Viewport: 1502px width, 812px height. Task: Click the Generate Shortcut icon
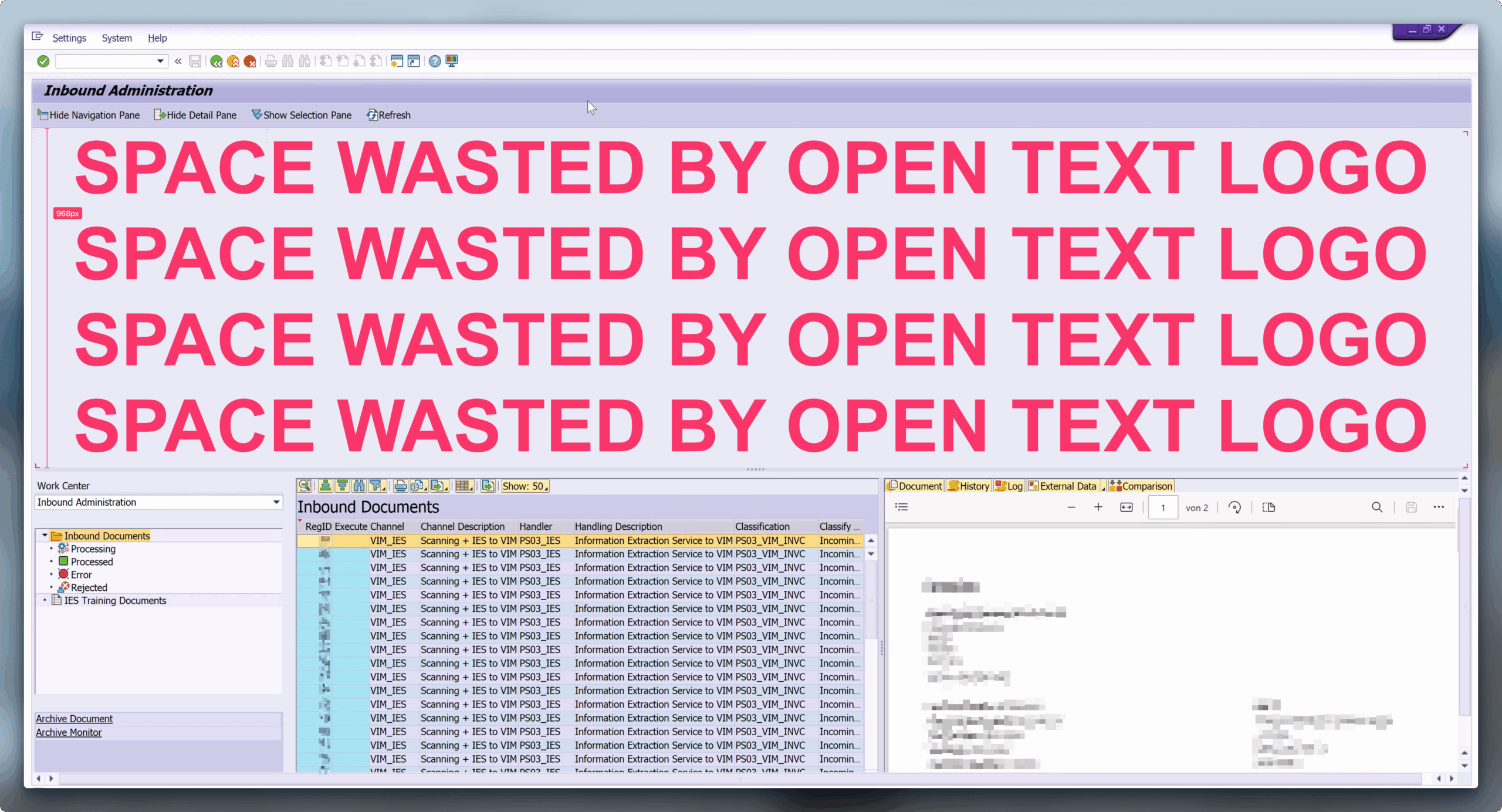[414, 61]
